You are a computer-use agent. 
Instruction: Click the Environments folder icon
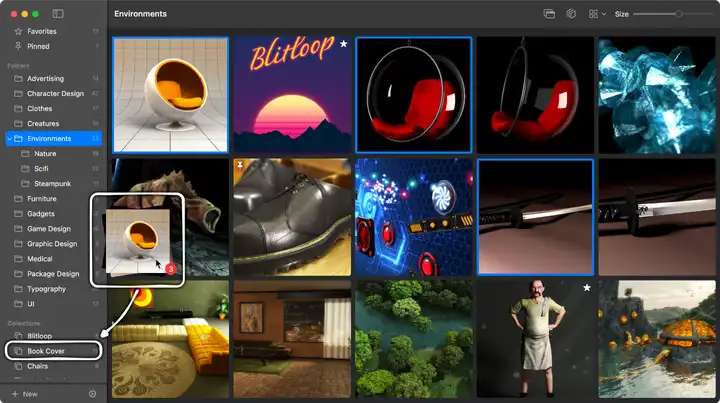click(x=18, y=139)
